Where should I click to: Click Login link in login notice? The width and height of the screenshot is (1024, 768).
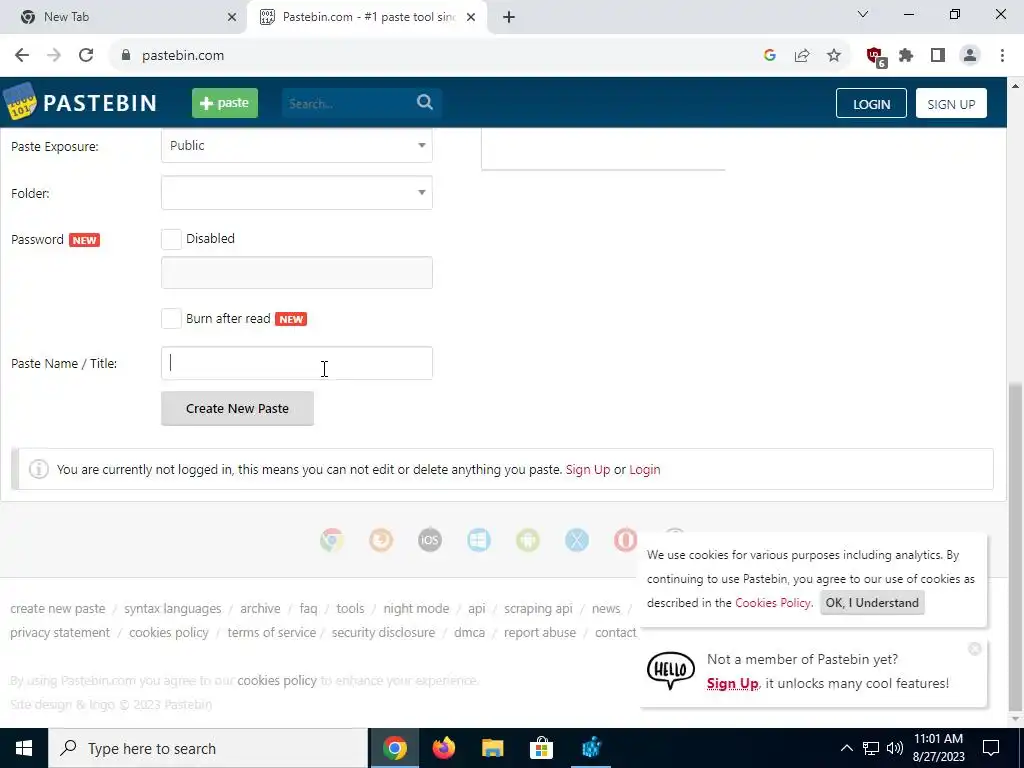[645, 470]
